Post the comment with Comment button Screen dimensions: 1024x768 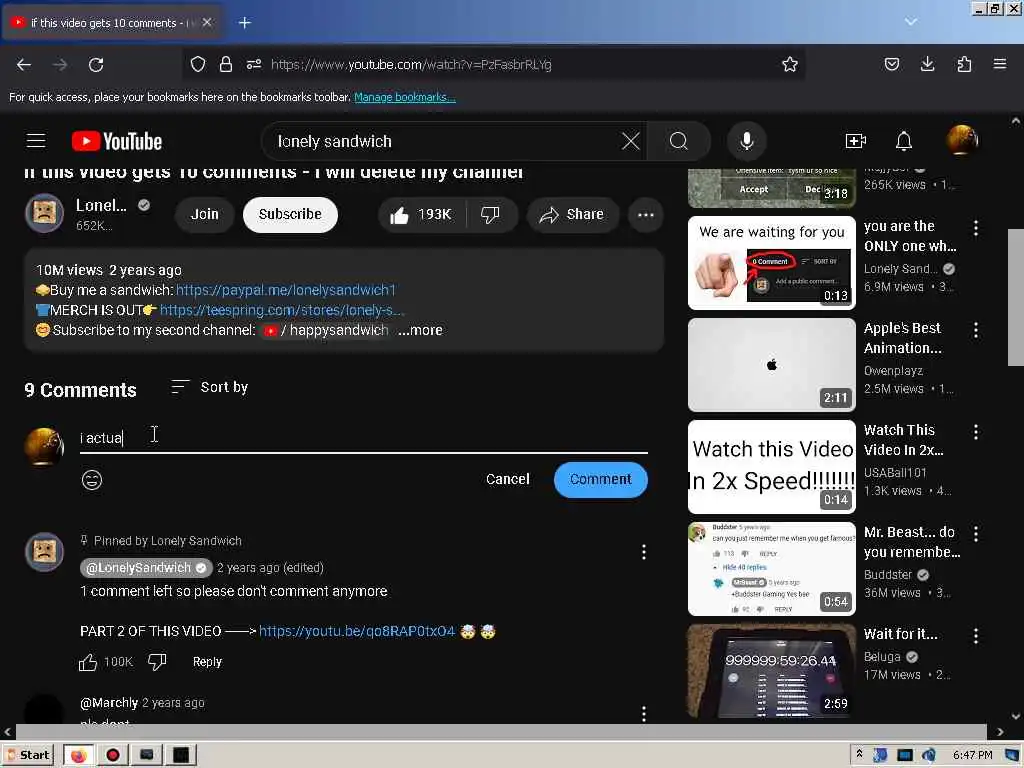[x=600, y=479]
